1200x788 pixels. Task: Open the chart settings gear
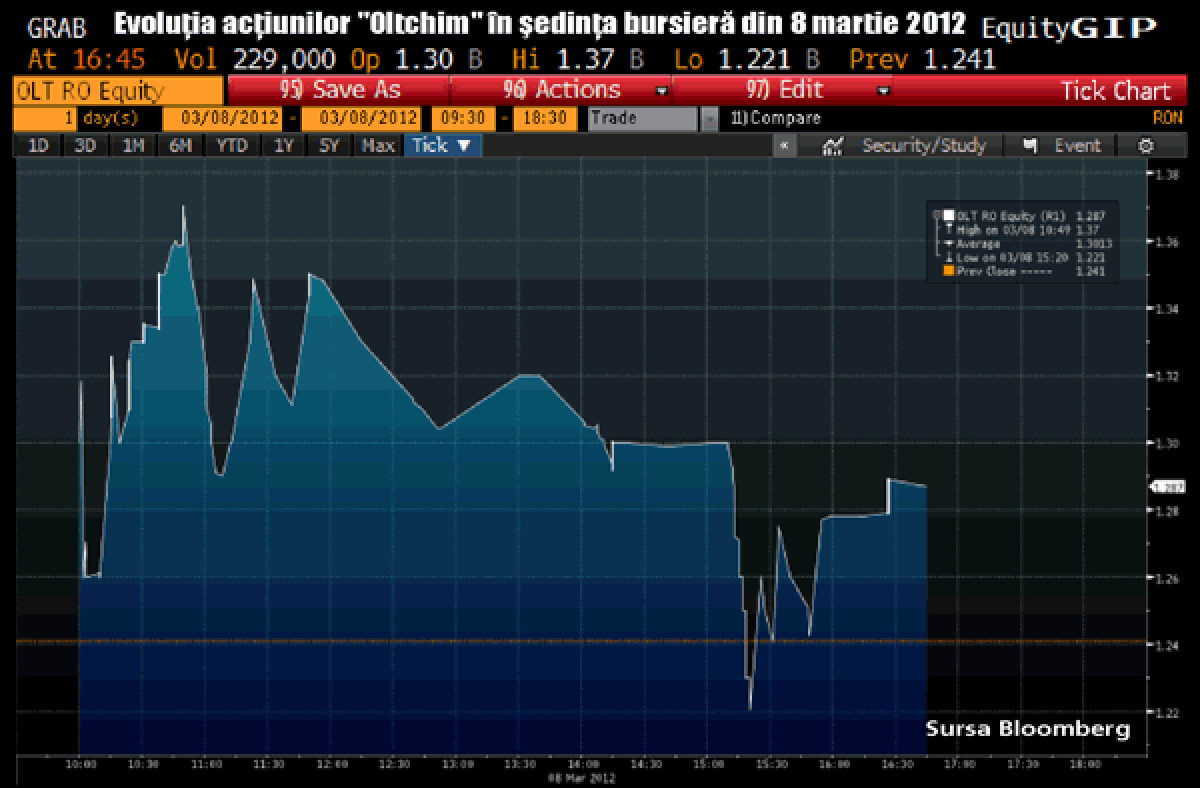tap(1147, 146)
